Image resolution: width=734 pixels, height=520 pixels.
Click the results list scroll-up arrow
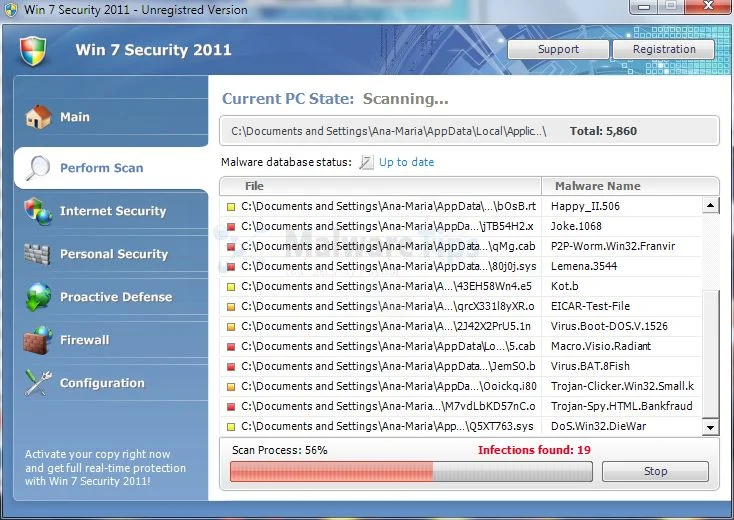tap(711, 205)
